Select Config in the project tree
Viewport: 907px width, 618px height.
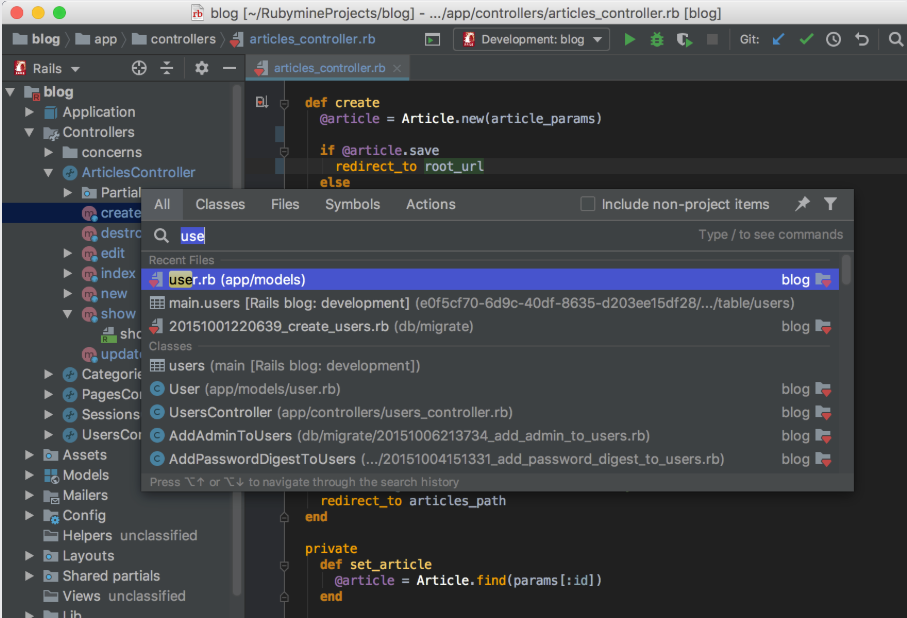[x=84, y=516]
